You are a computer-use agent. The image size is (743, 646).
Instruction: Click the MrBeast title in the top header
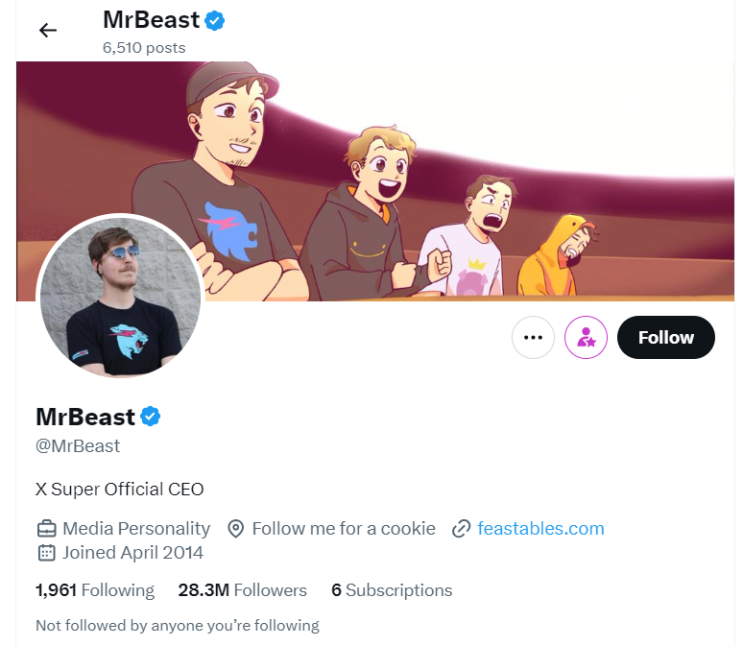(x=151, y=19)
